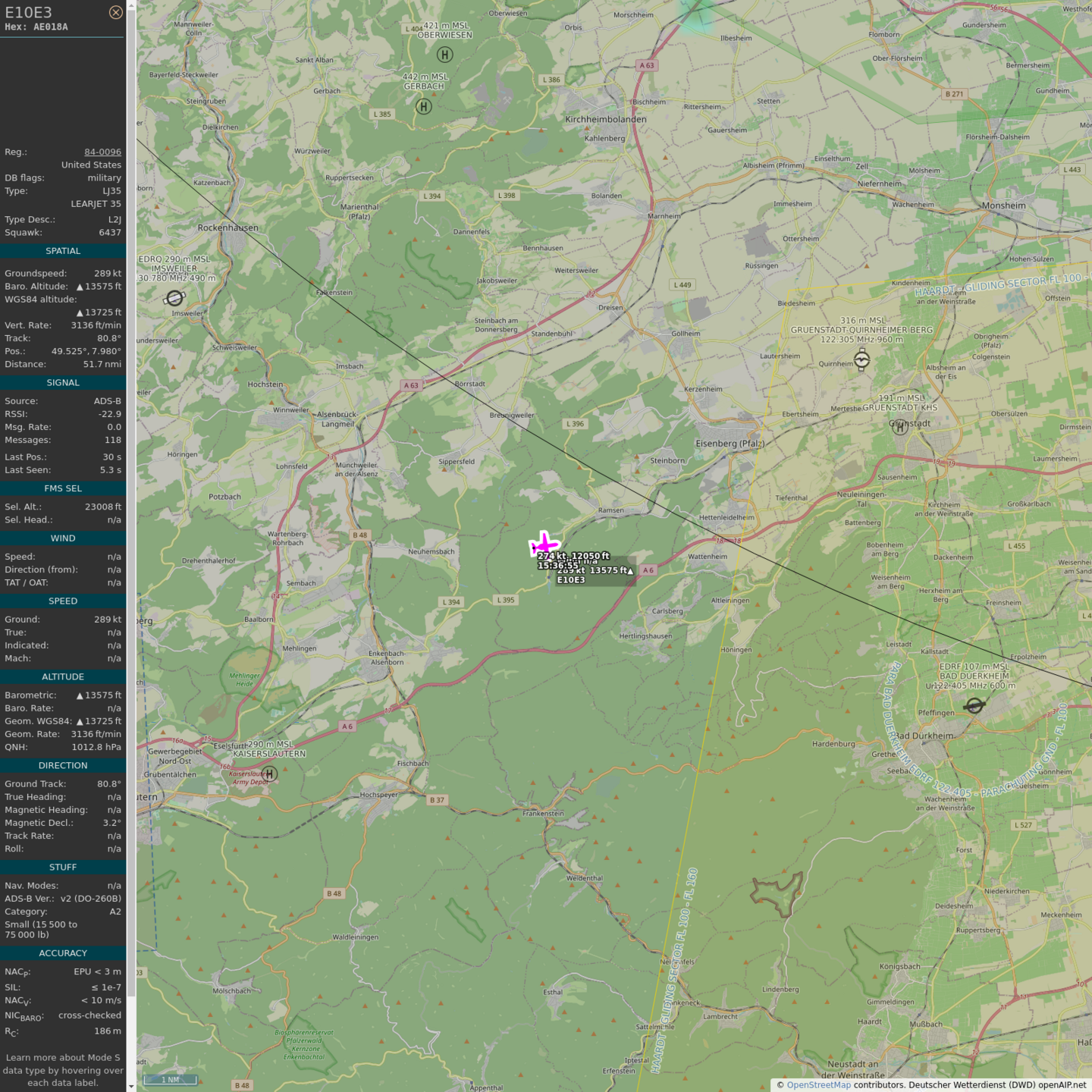Open the OpenStreetMap attribution link
Viewport: 1092px width, 1092px height.
(x=818, y=1085)
